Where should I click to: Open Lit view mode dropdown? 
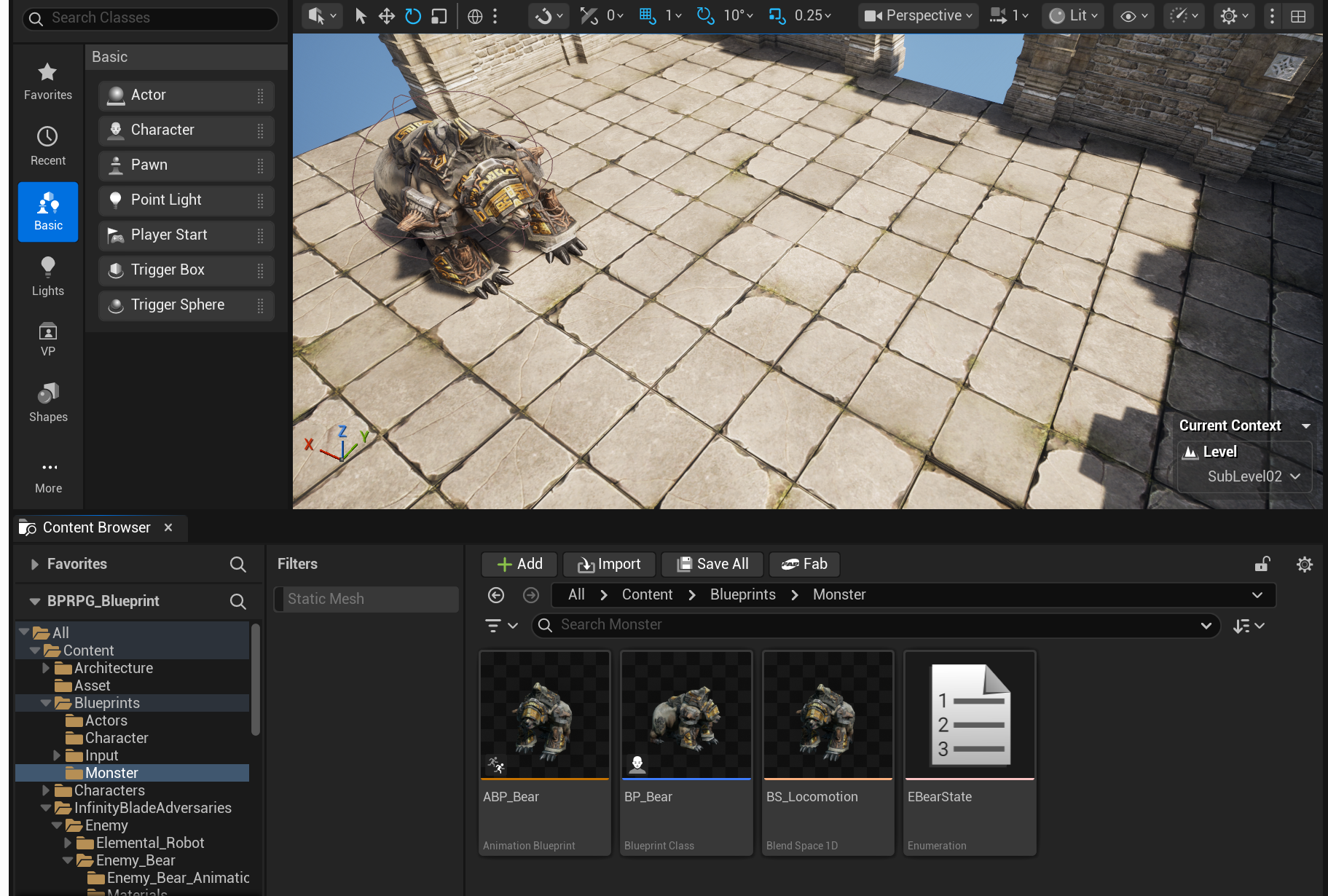pos(1073,15)
